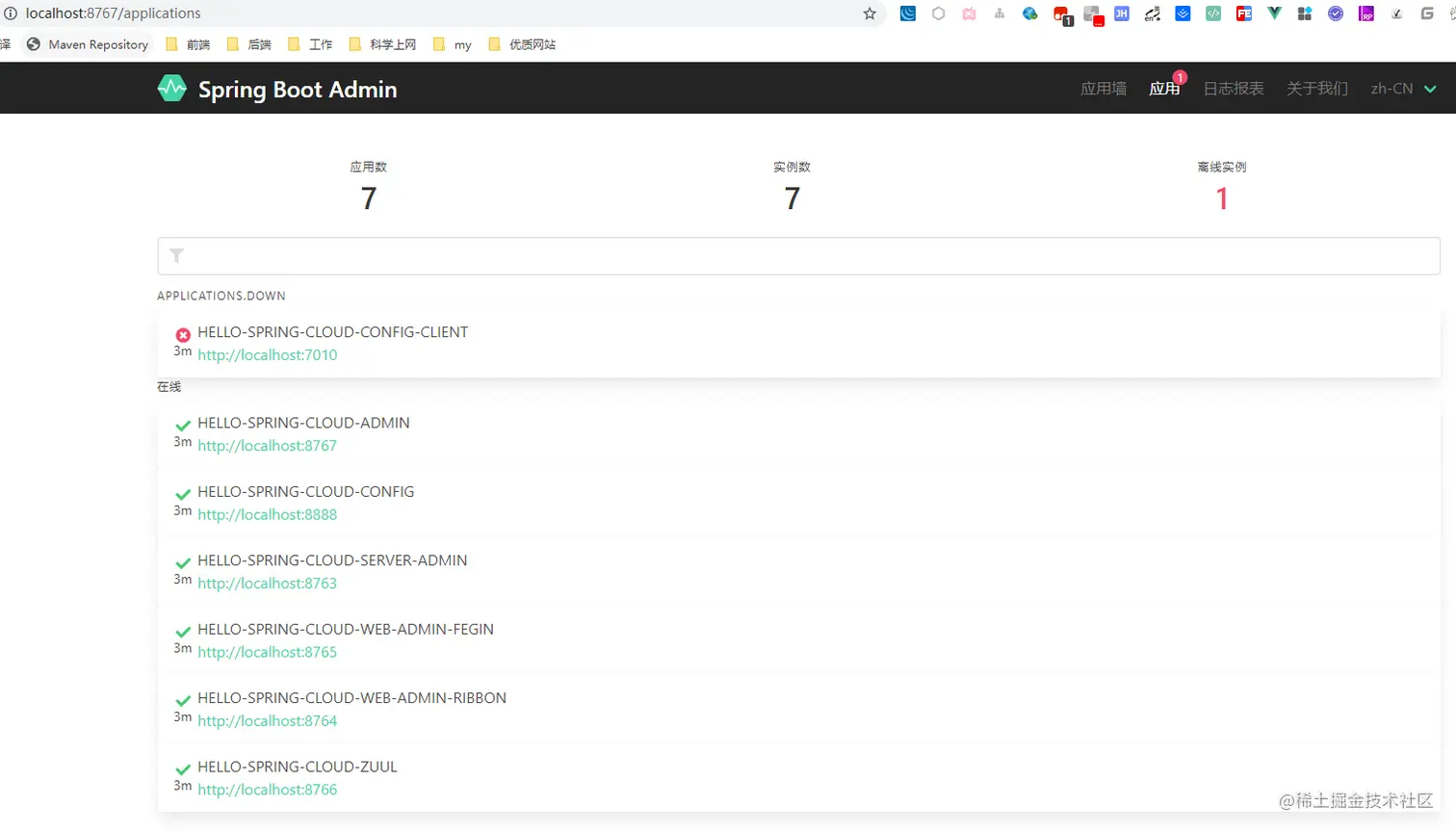The height and width of the screenshot is (833, 1456).
Task: Open the red extension with badge 1
Action: 1062,15
